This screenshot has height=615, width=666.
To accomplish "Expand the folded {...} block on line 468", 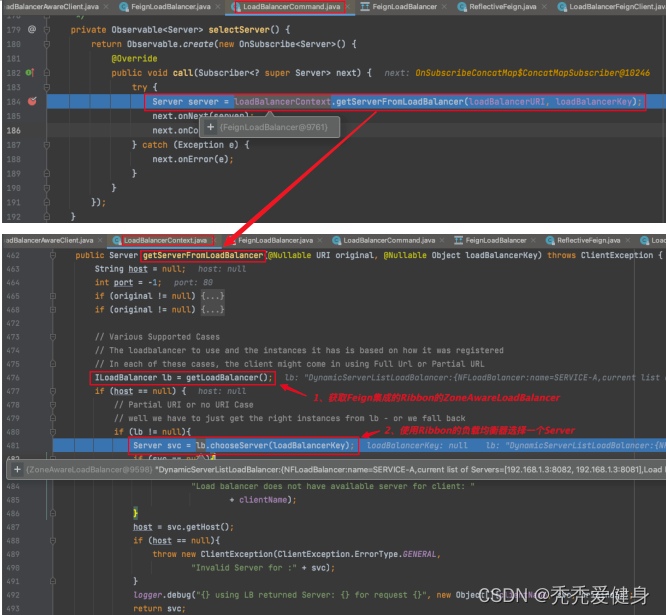I will [x=212, y=310].
